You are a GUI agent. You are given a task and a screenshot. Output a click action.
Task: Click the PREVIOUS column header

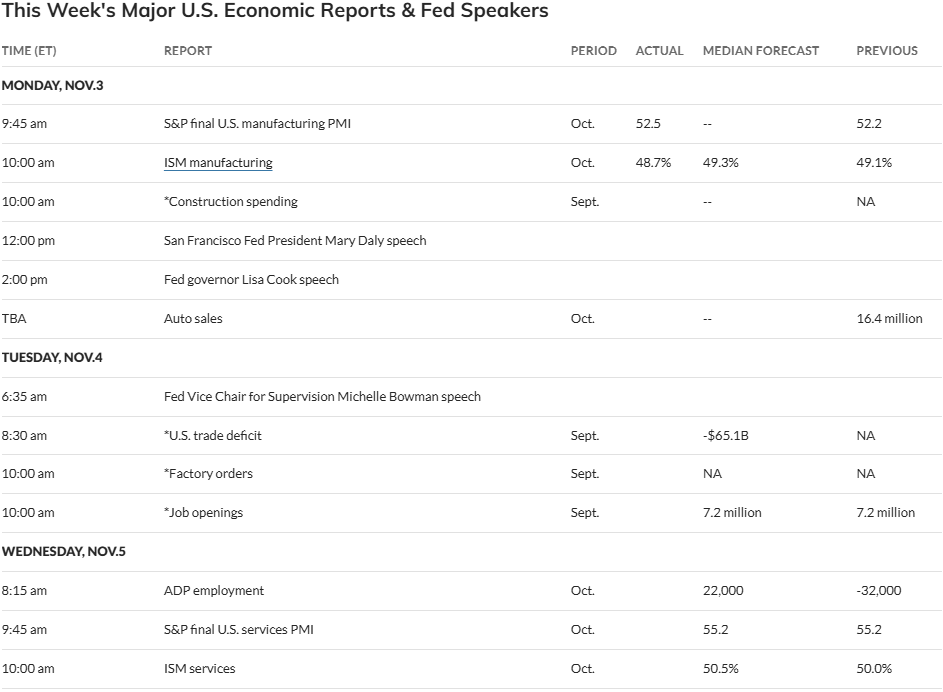tap(886, 51)
